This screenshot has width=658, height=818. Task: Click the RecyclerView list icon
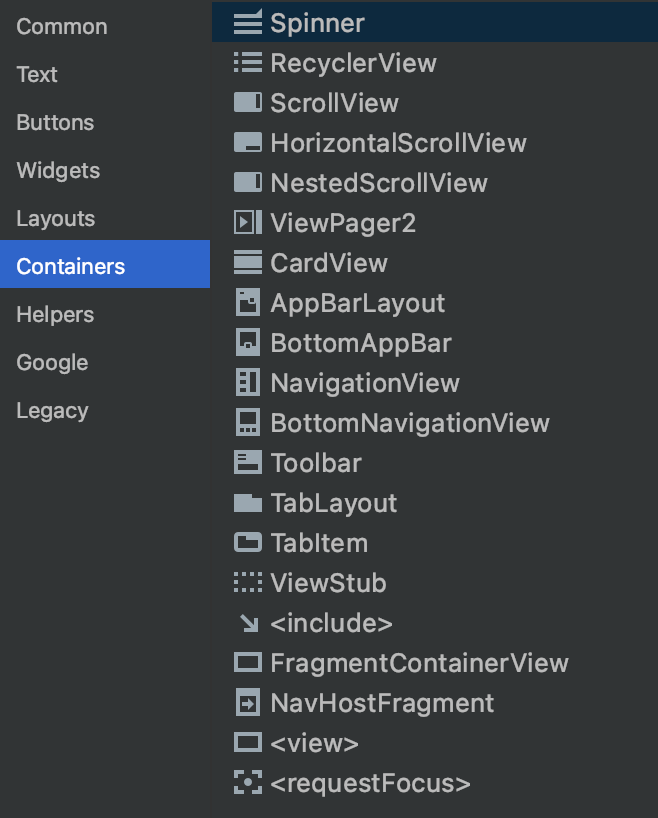(248, 63)
